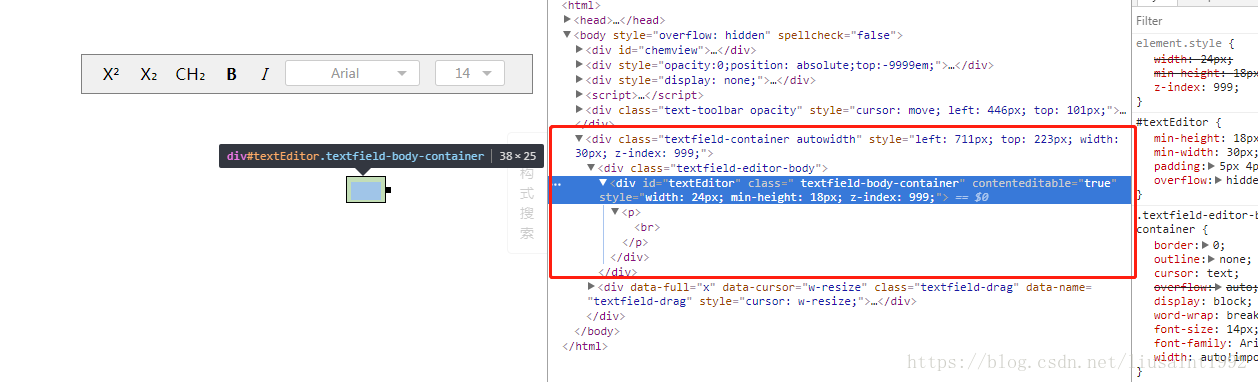Select the html opening tag line

click(581, 6)
